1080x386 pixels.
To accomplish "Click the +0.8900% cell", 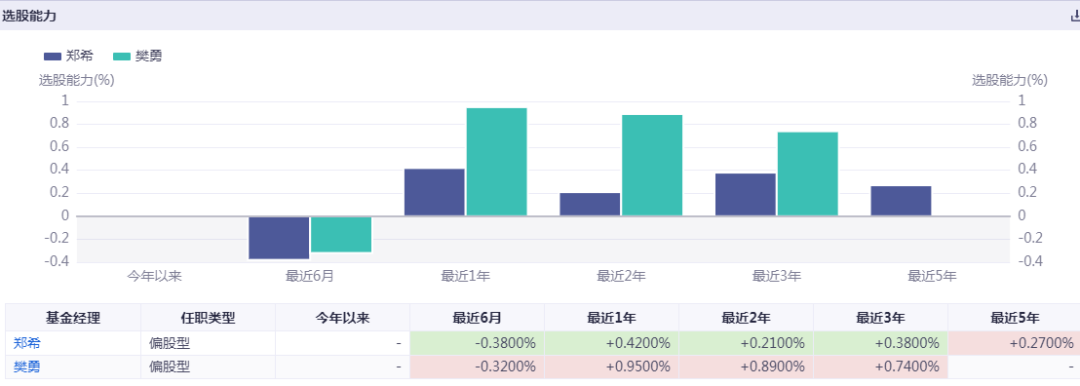I will [746, 367].
